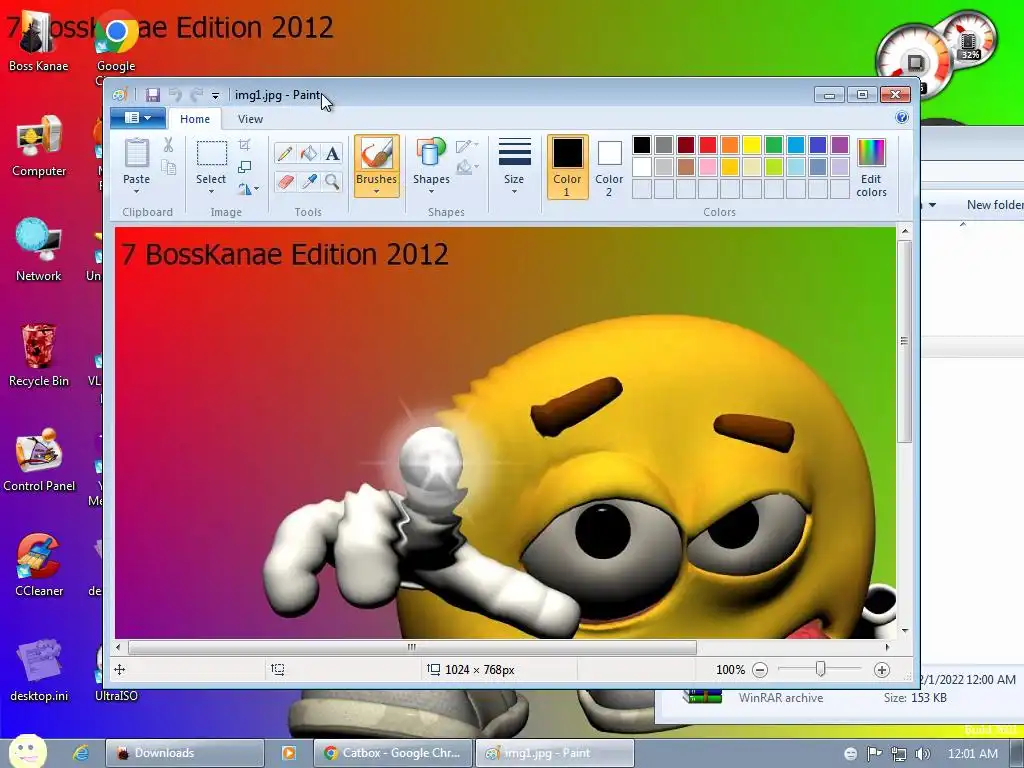Click img1.jpg - Paint taskbar button
Viewport: 1024px width, 768px height.
554,753
